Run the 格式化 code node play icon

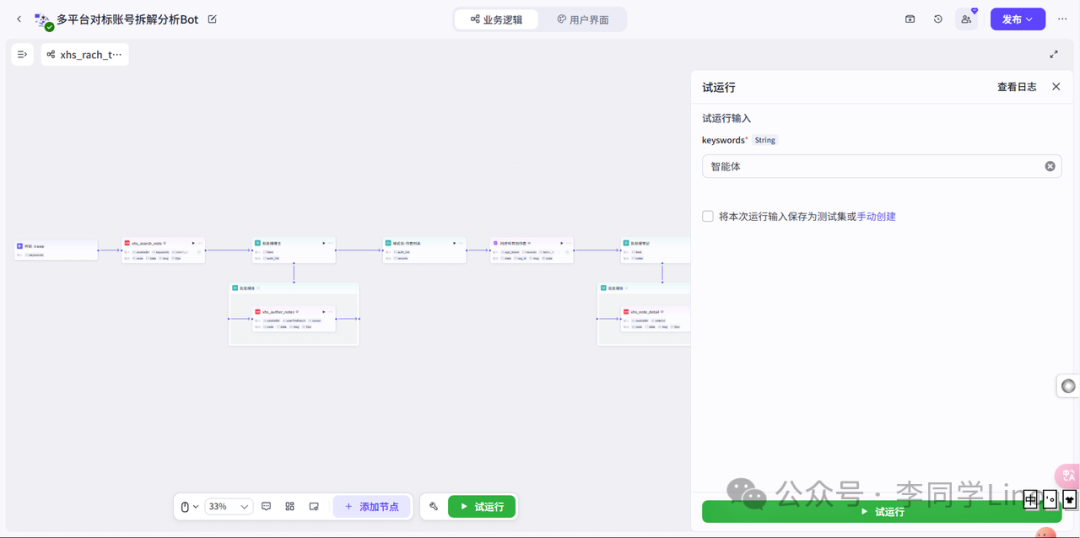click(x=454, y=243)
